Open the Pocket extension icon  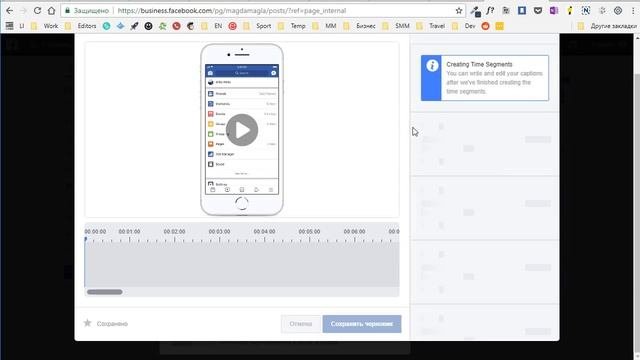pos(538,11)
